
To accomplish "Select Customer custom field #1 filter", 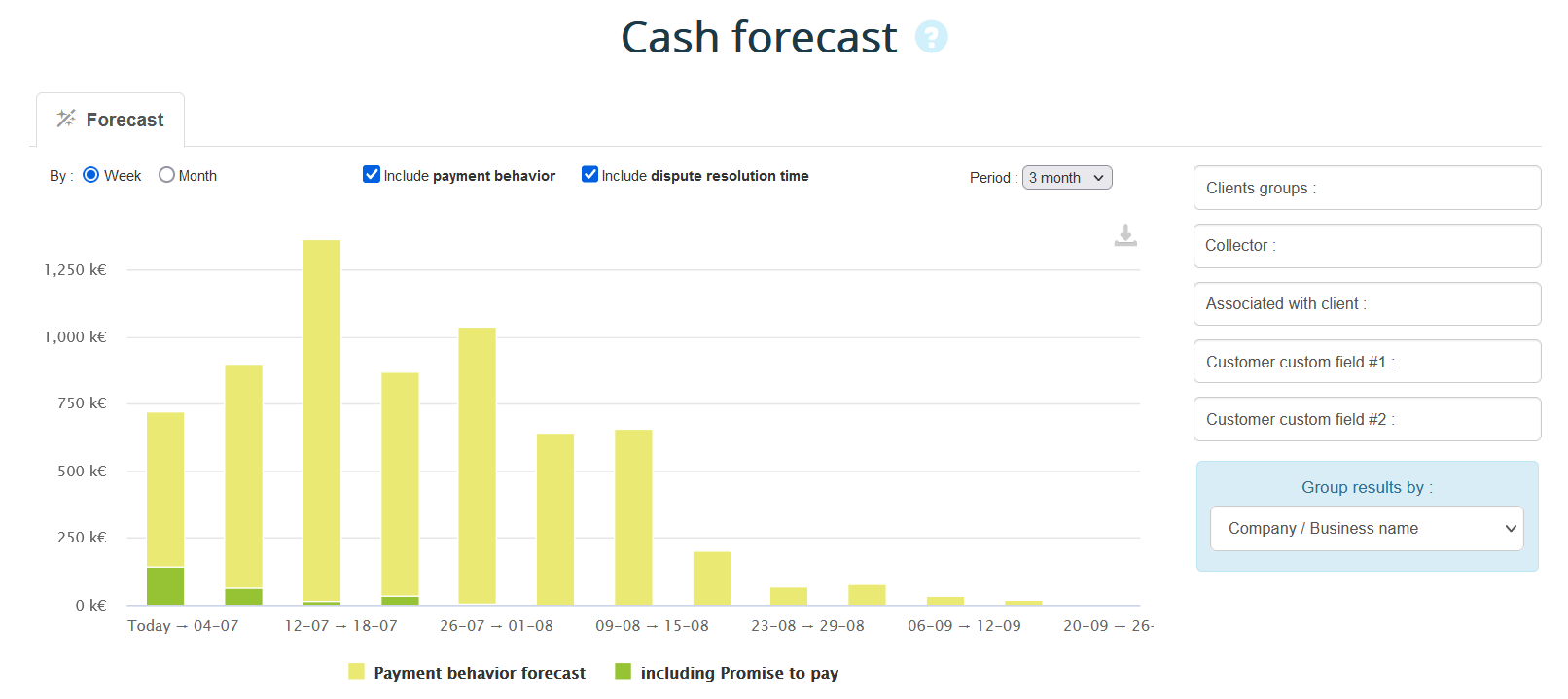I will pos(1366,362).
